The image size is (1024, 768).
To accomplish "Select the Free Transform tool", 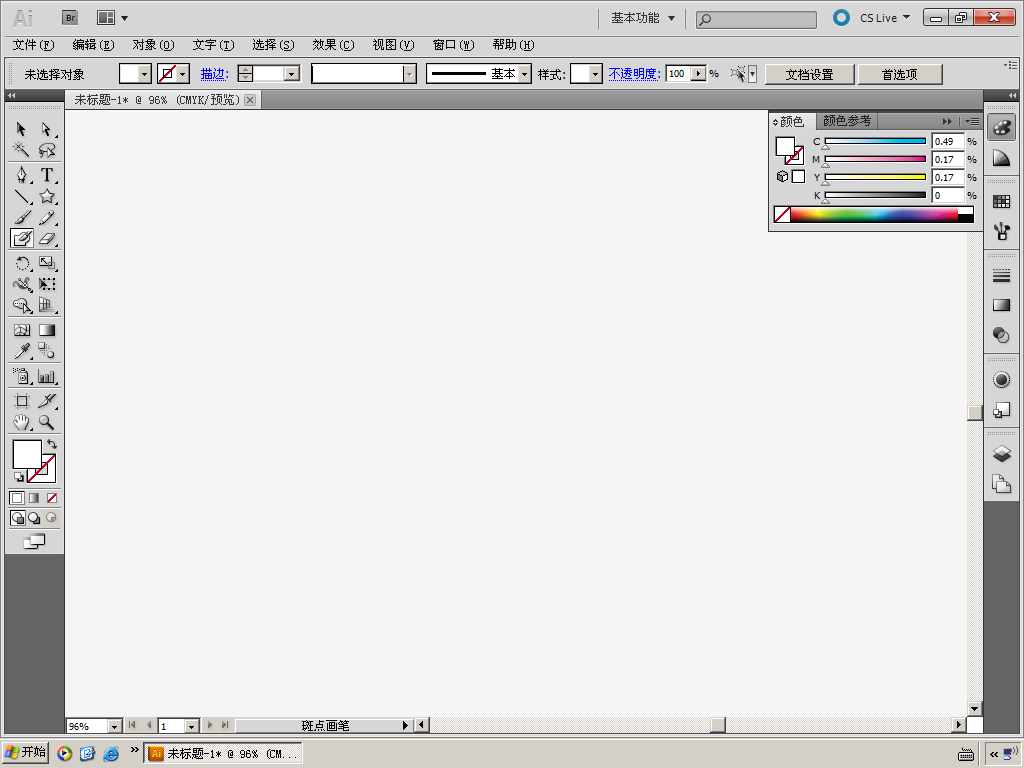I will (46, 284).
